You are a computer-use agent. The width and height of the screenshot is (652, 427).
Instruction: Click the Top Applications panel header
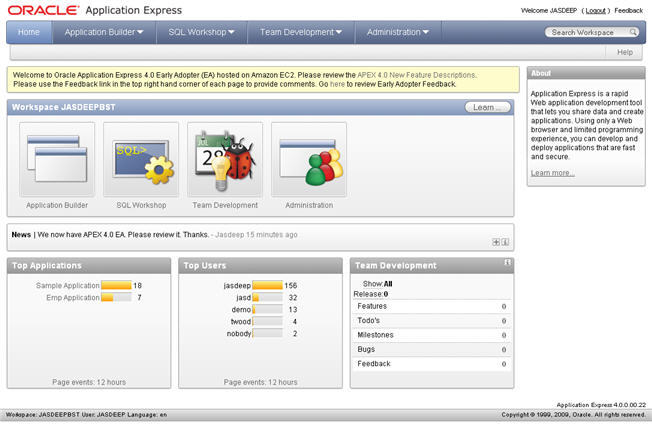89,266
